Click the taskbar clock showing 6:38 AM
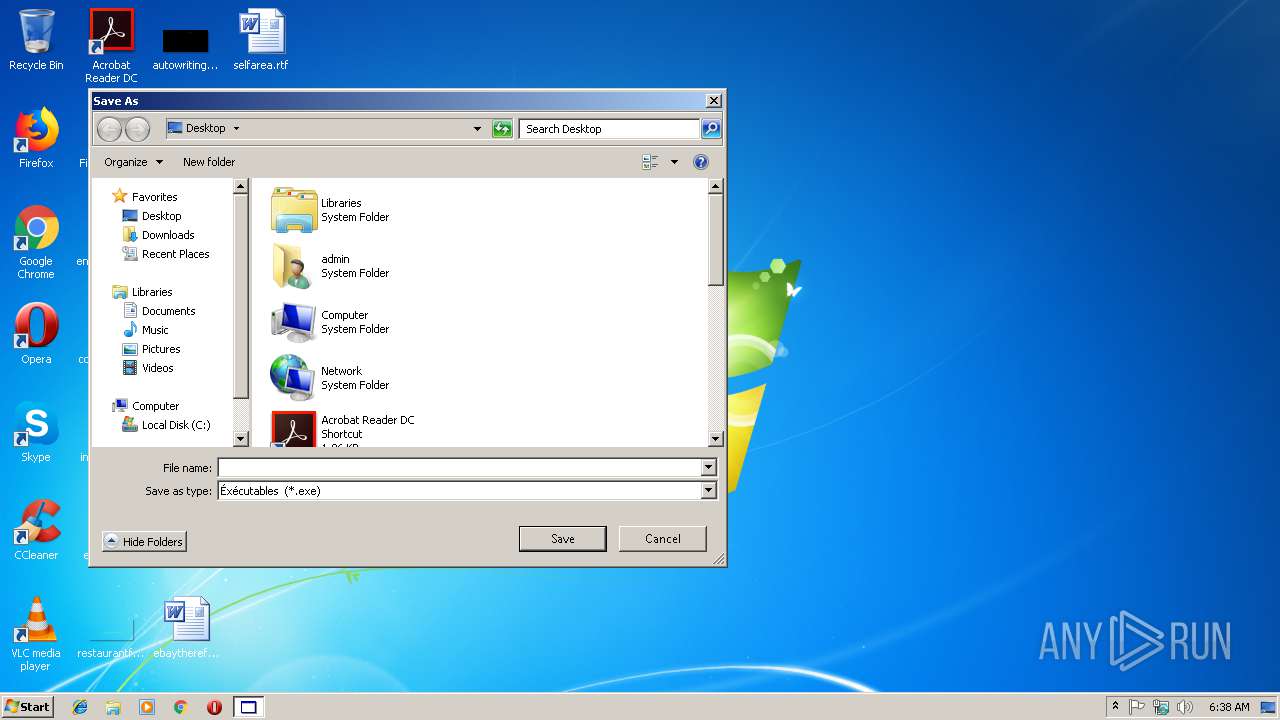 (1229, 707)
